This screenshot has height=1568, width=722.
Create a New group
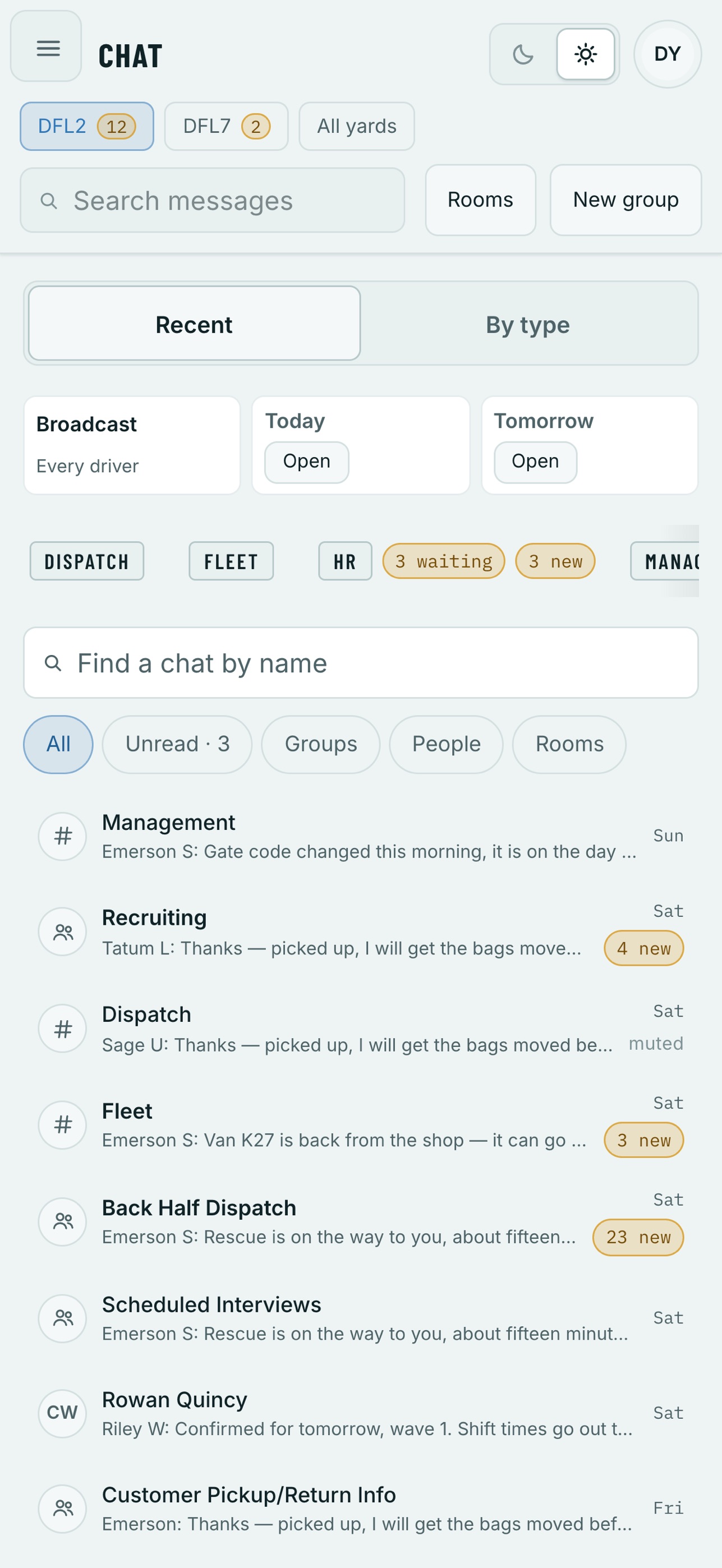coord(626,200)
